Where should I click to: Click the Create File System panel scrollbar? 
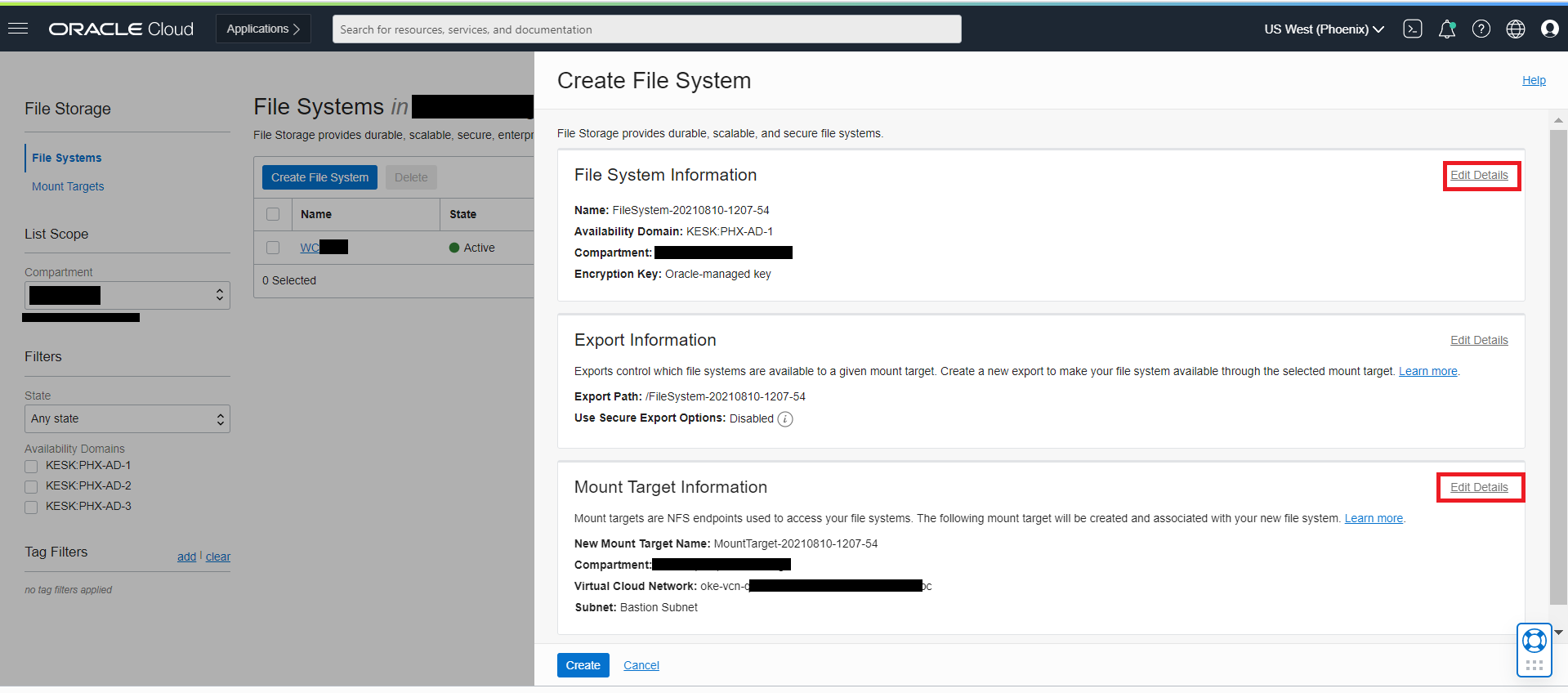[1558, 367]
